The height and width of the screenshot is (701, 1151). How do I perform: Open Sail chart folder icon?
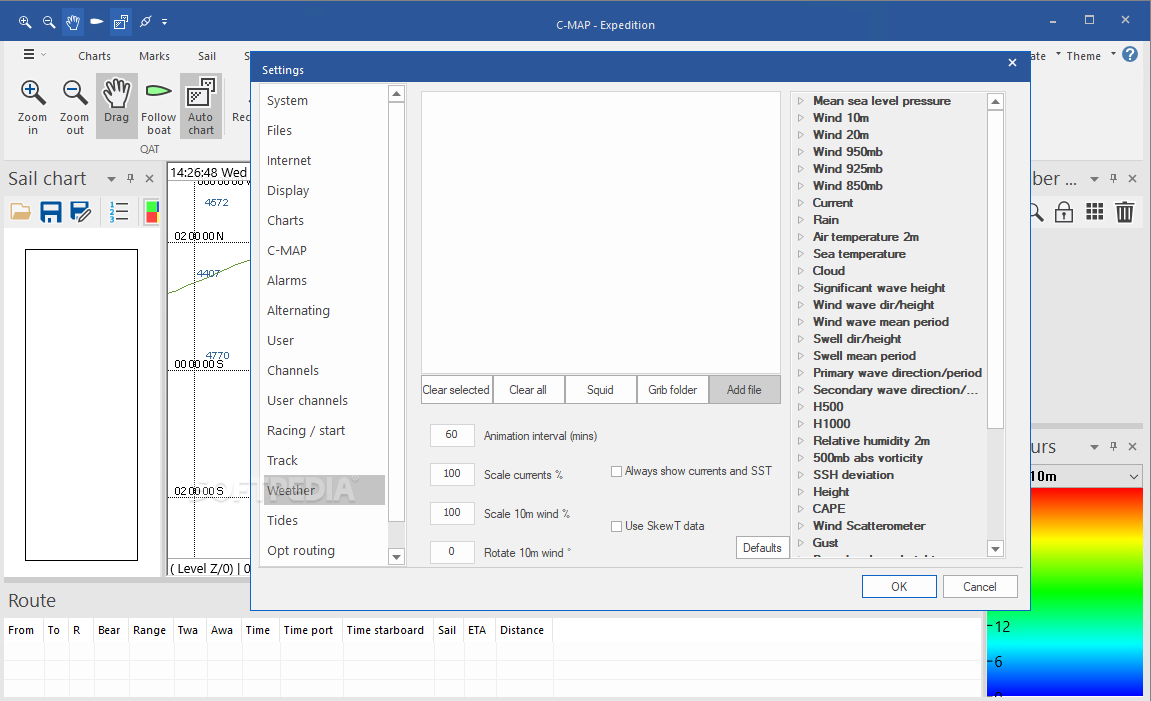[21, 212]
